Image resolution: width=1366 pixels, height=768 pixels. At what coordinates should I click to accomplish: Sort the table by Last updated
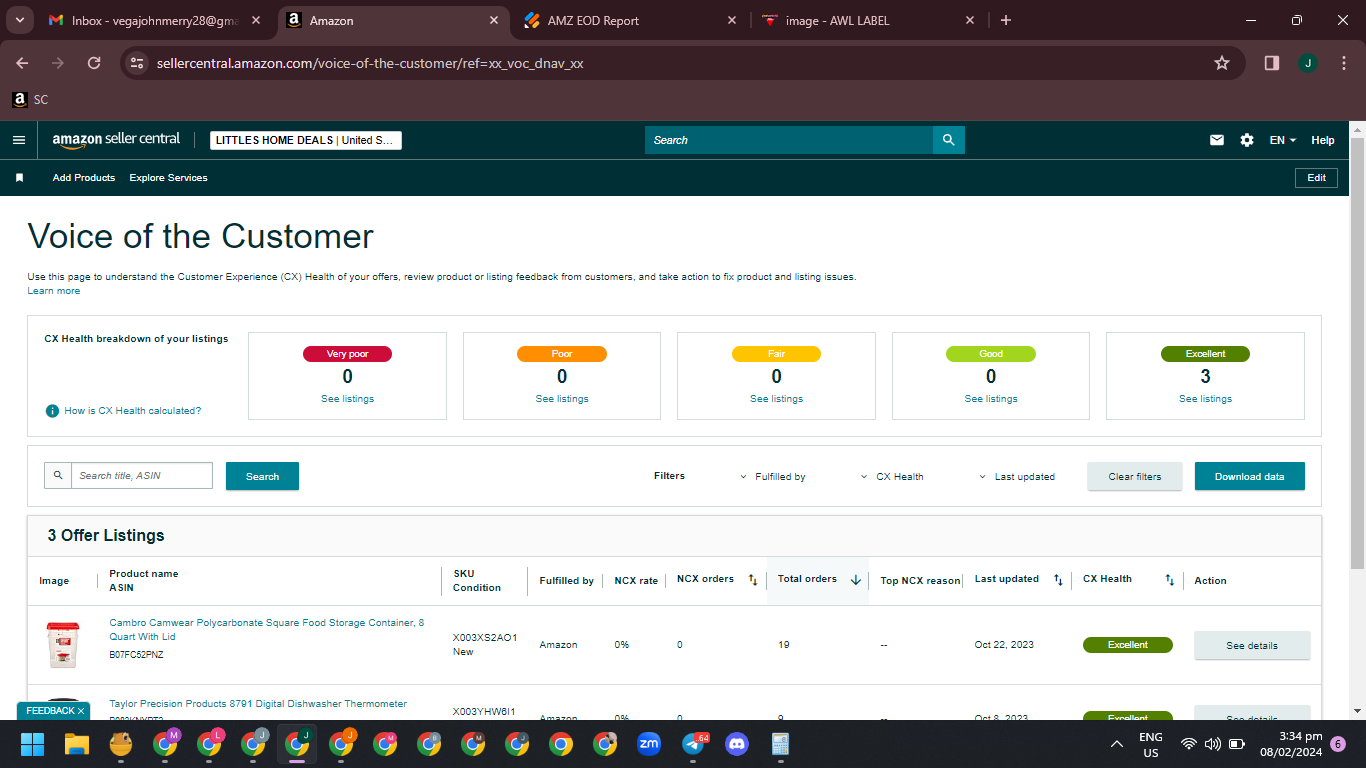click(1058, 580)
